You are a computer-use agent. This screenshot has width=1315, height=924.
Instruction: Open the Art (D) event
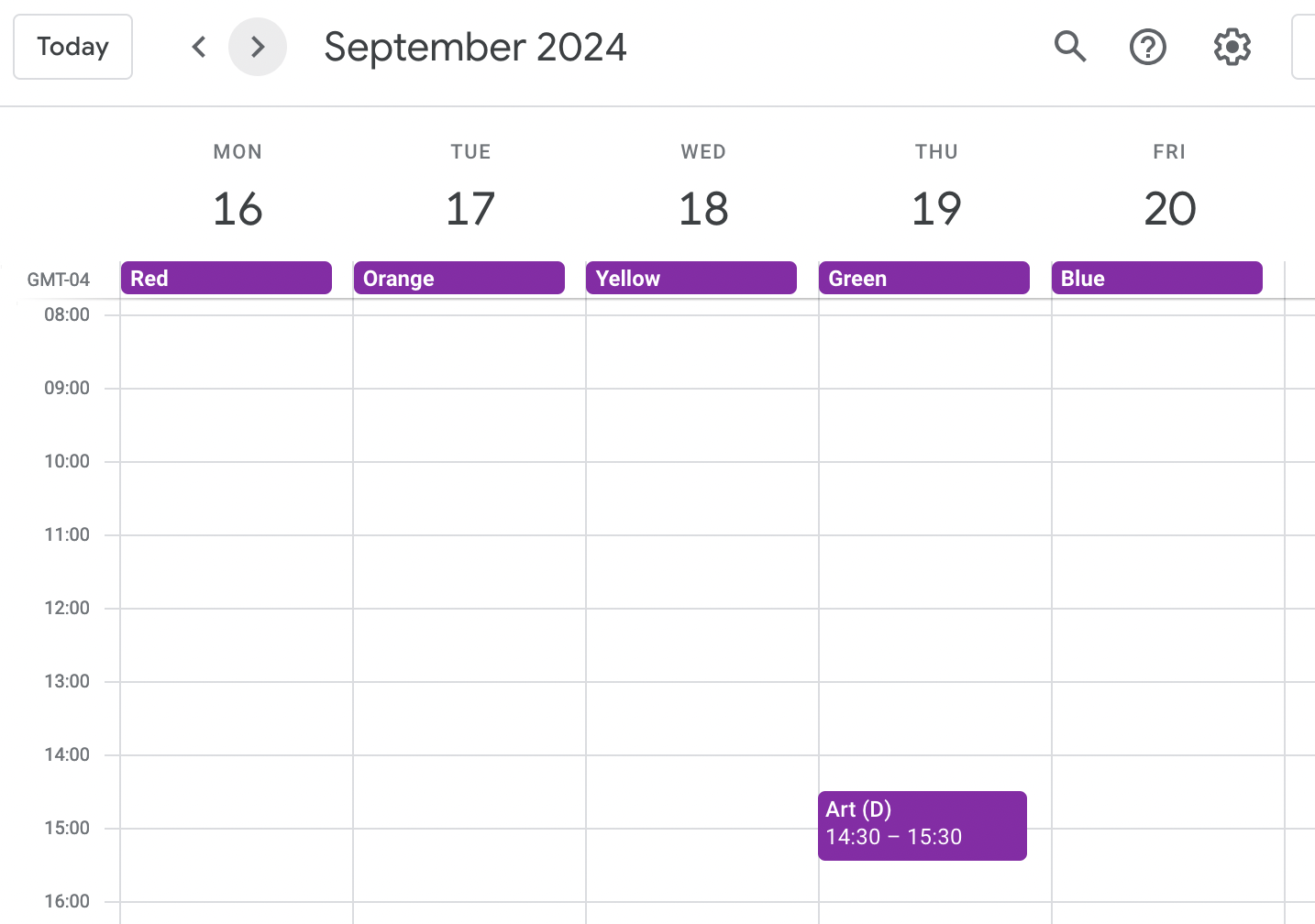pos(922,825)
